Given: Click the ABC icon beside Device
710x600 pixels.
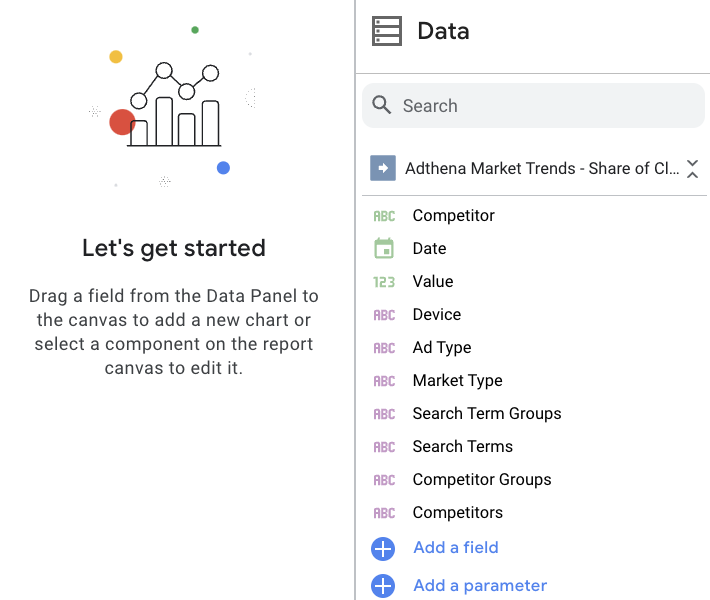Looking at the screenshot, I should pos(384,315).
